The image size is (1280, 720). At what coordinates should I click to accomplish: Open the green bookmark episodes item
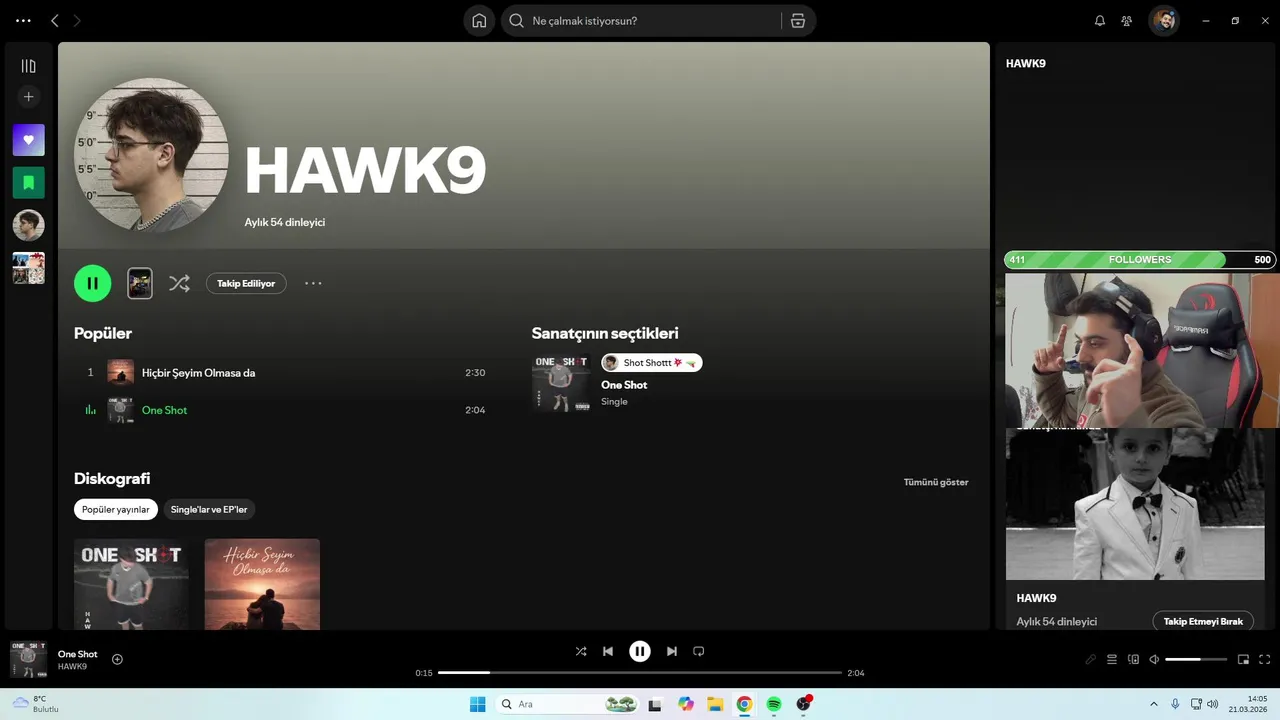28,183
